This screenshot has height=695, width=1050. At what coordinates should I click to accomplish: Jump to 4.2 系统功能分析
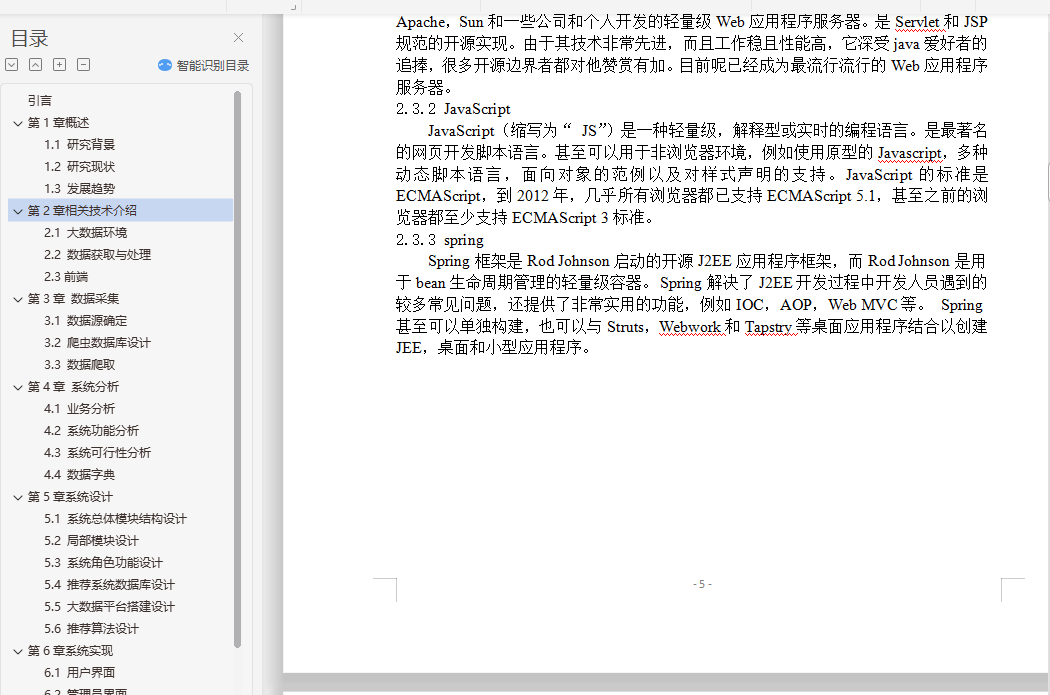[x=92, y=431]
